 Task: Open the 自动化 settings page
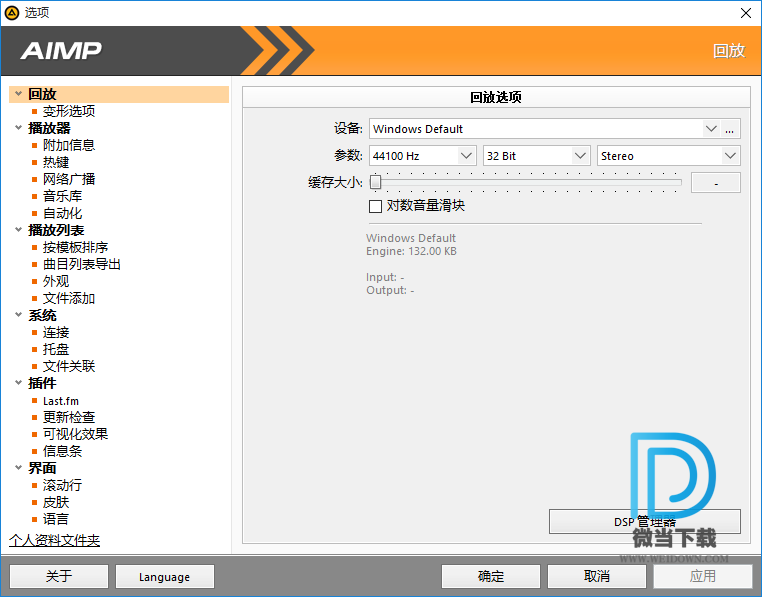pos(62,213)
